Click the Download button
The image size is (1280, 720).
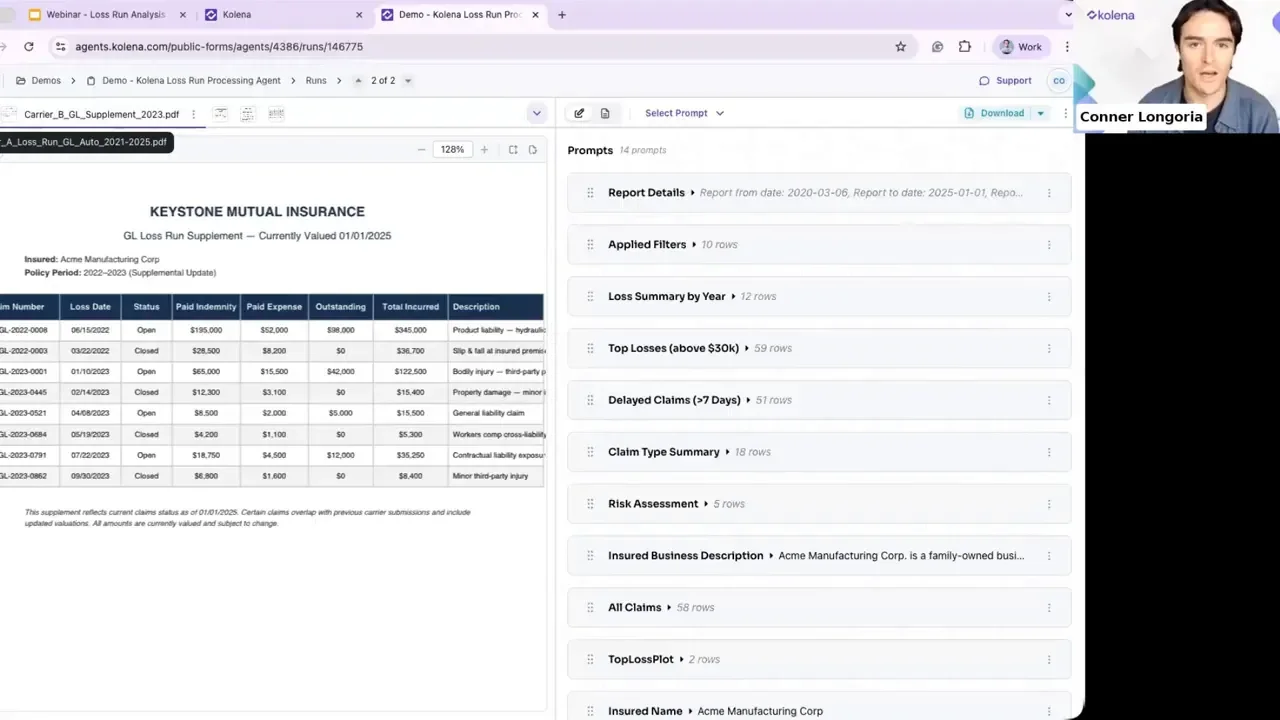[996, 113]
